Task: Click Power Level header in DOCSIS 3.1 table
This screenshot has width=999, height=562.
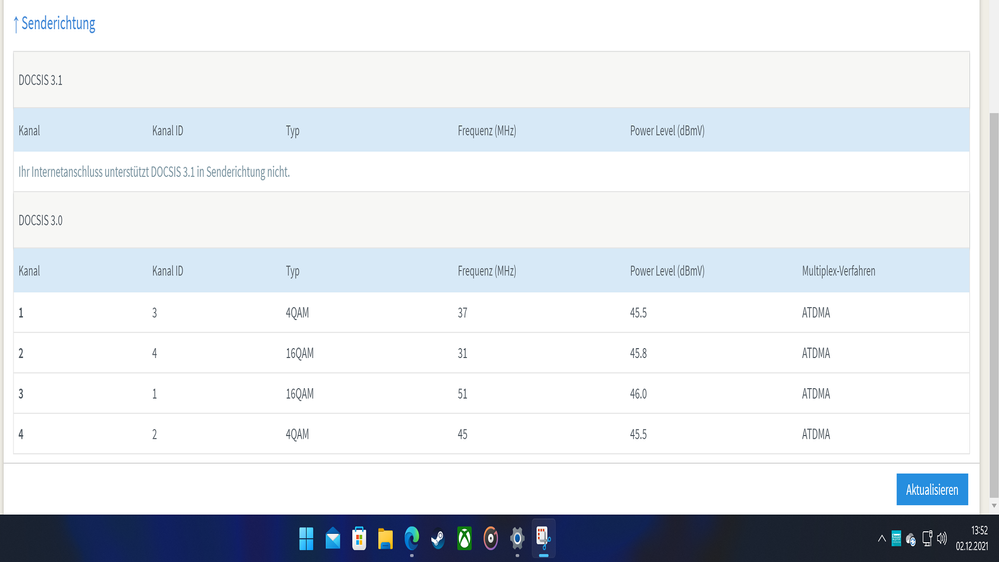Action: pyautogui.click(x=667, y=131)
